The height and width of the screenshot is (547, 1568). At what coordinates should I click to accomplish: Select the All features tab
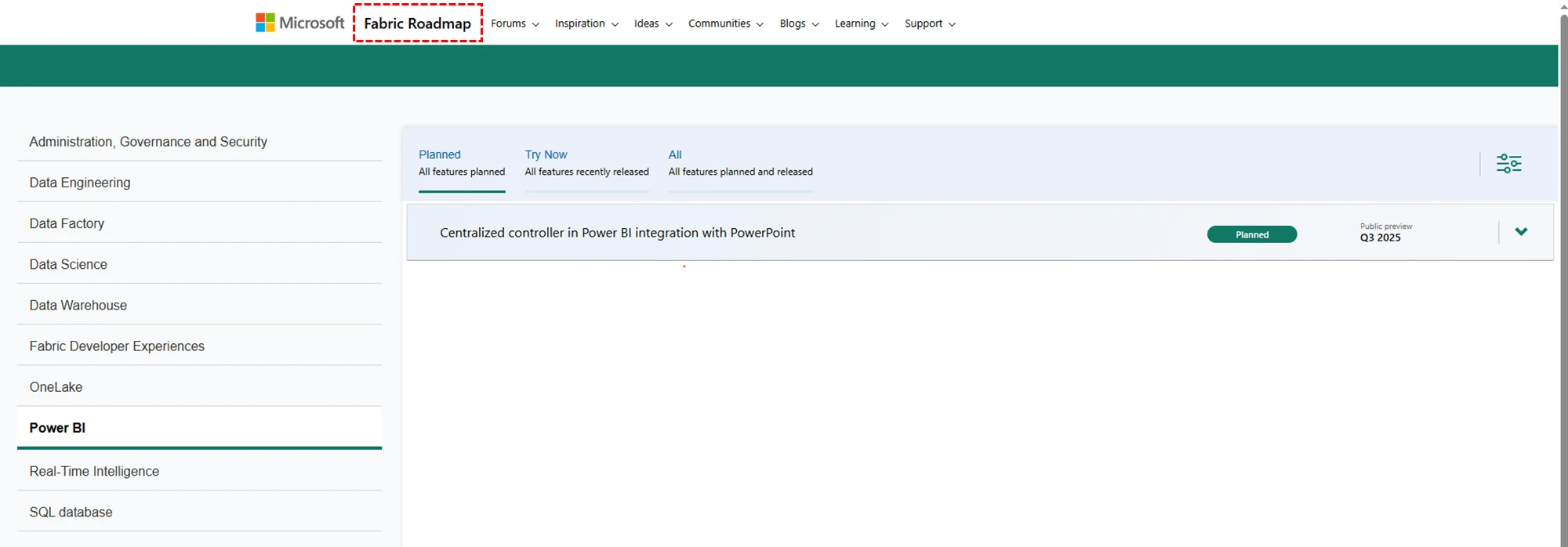click(x=740, y=163)
